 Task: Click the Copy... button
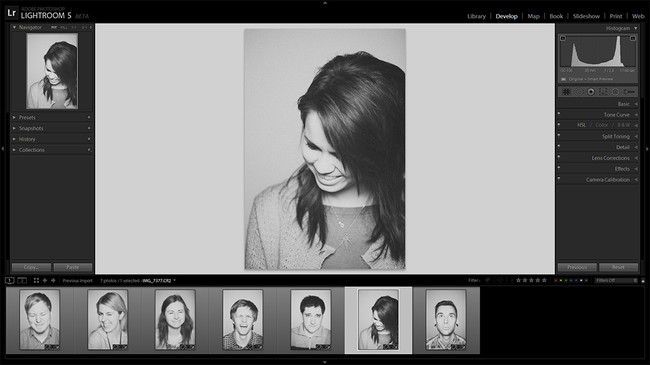pyautogui.click(x=31, y=267)
